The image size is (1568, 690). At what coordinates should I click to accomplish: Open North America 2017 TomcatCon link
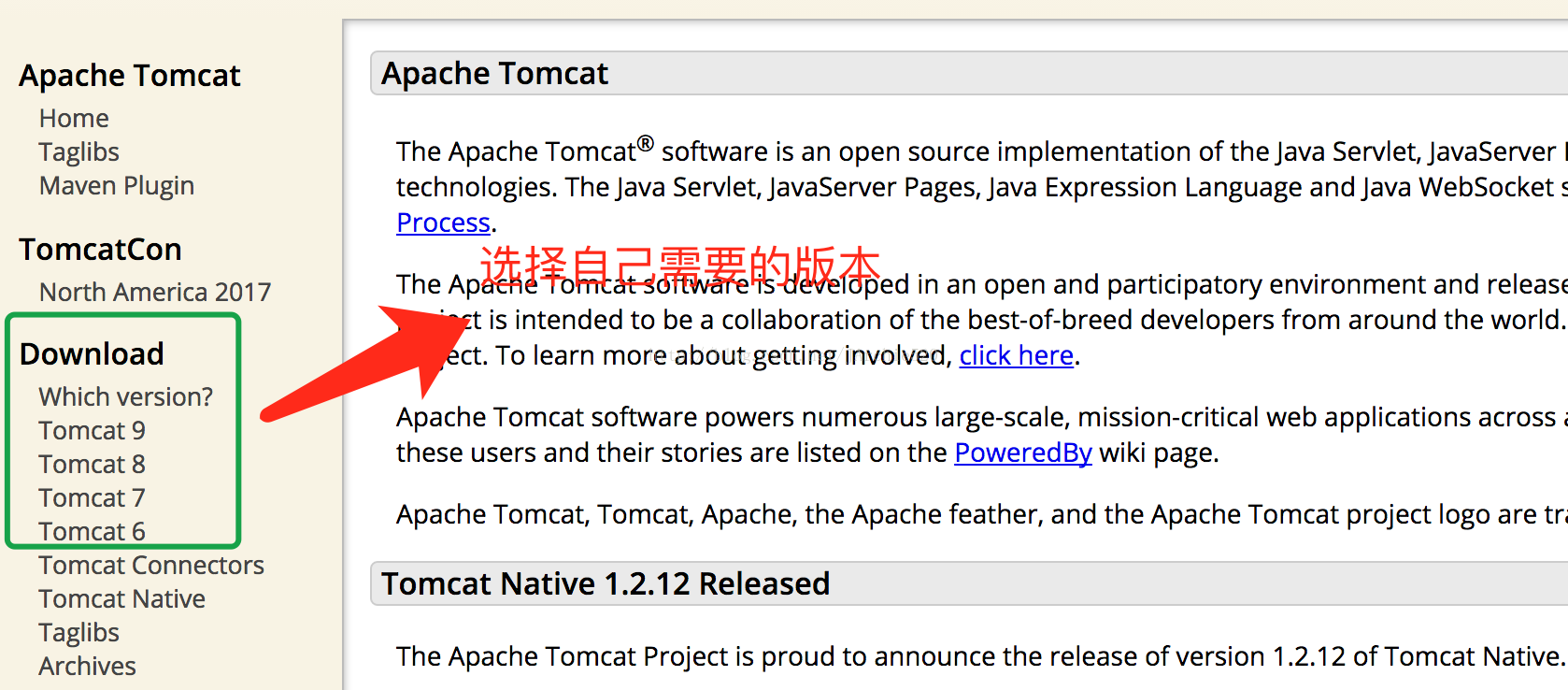coord(155,293)
